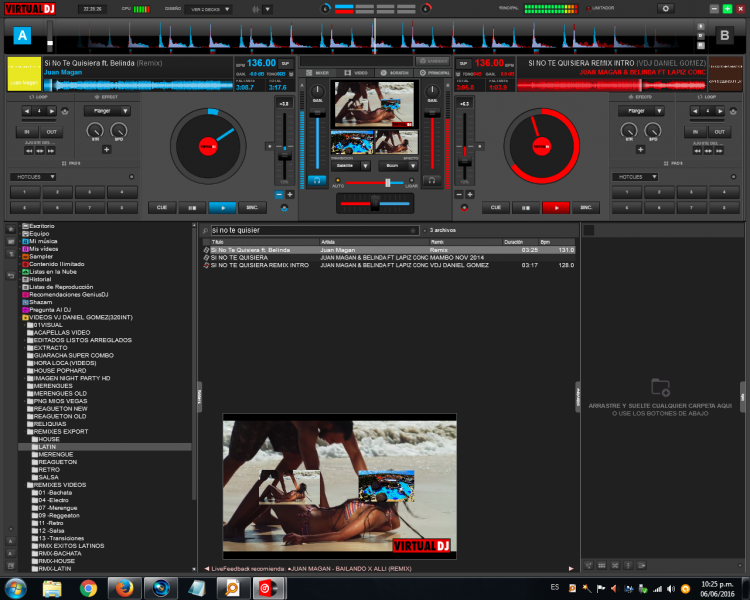Open Chrome from the taskbar

click(88, 588)
